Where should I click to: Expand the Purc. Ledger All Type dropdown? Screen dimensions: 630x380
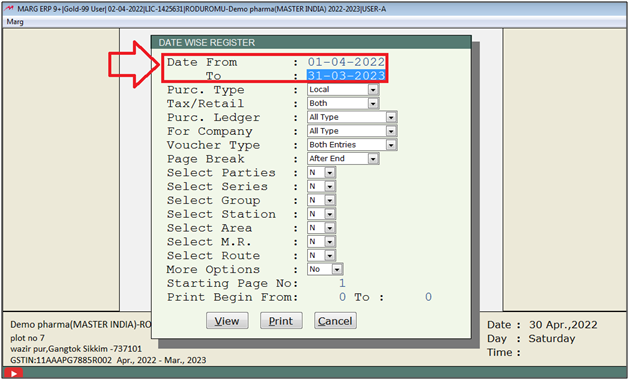(x=352, y=117)
